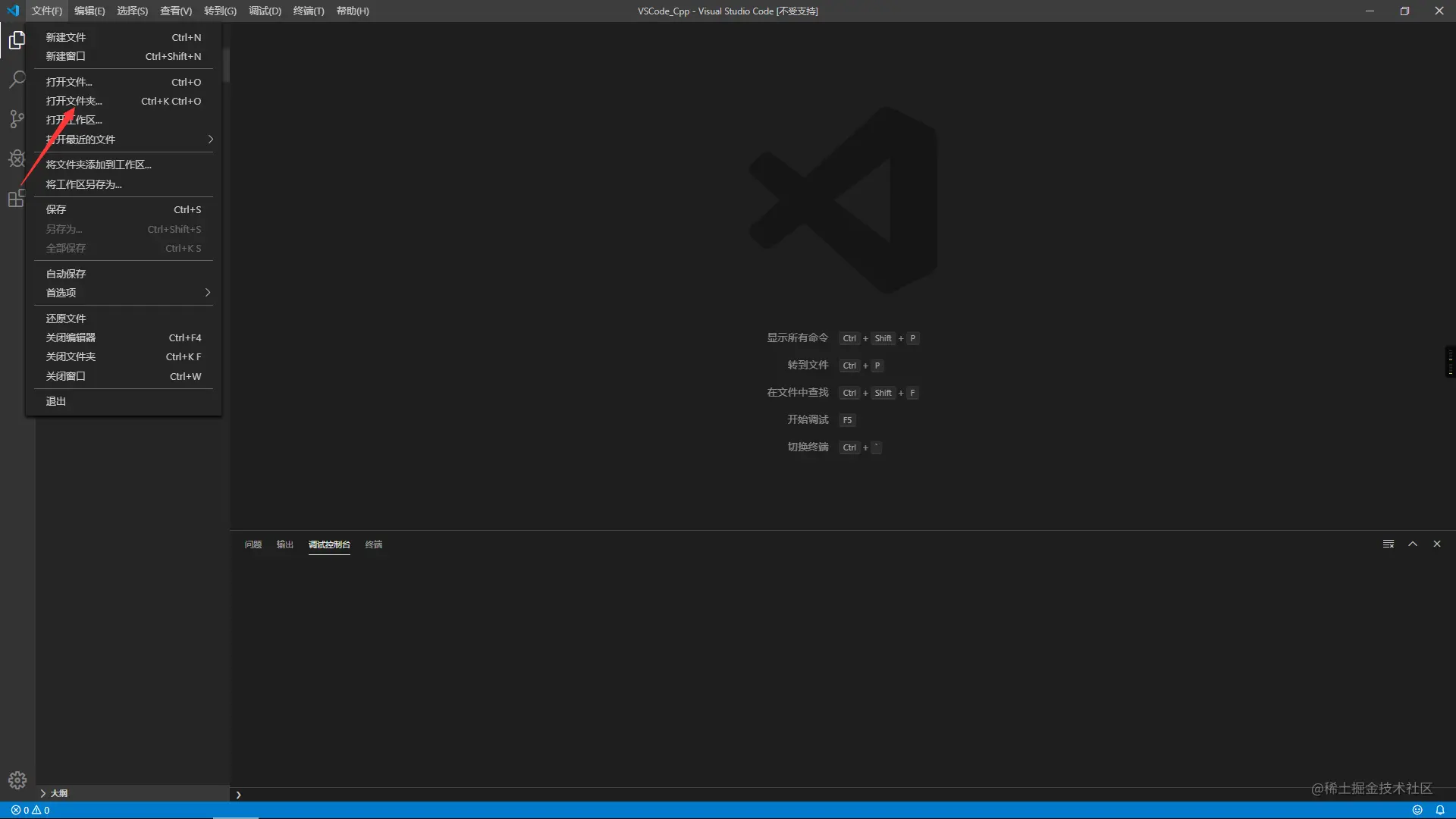The width and height of the screenshot is (1456, 819).
Task: Open the Extensions view icon
Action: (17, 198)
